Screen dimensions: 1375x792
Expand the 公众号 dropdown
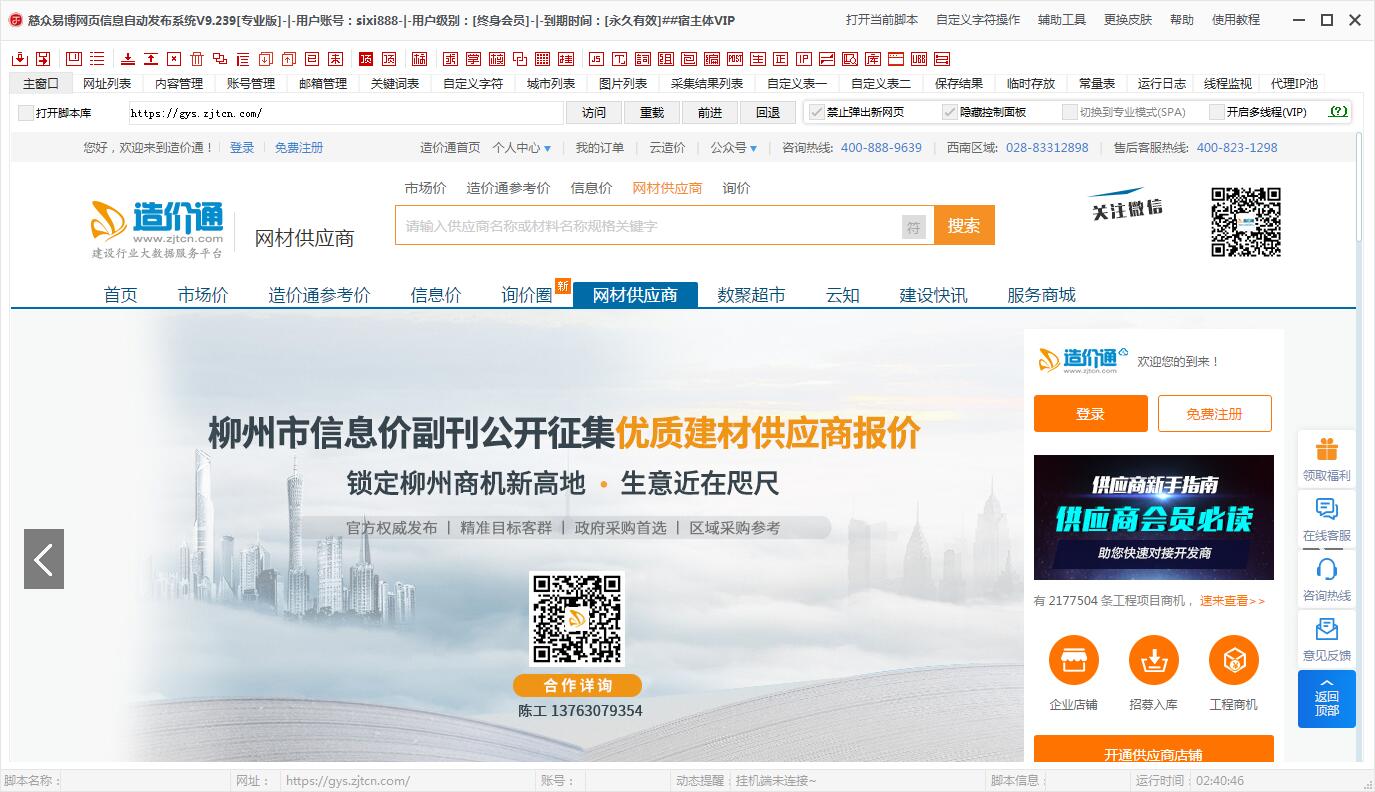(x=733, y=147)
